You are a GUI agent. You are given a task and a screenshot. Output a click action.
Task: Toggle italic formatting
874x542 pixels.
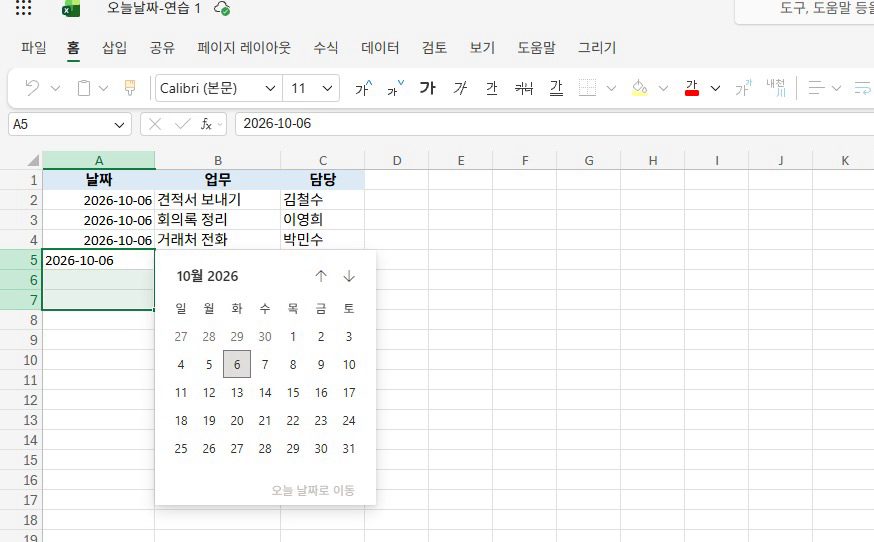tap(460, 88)
